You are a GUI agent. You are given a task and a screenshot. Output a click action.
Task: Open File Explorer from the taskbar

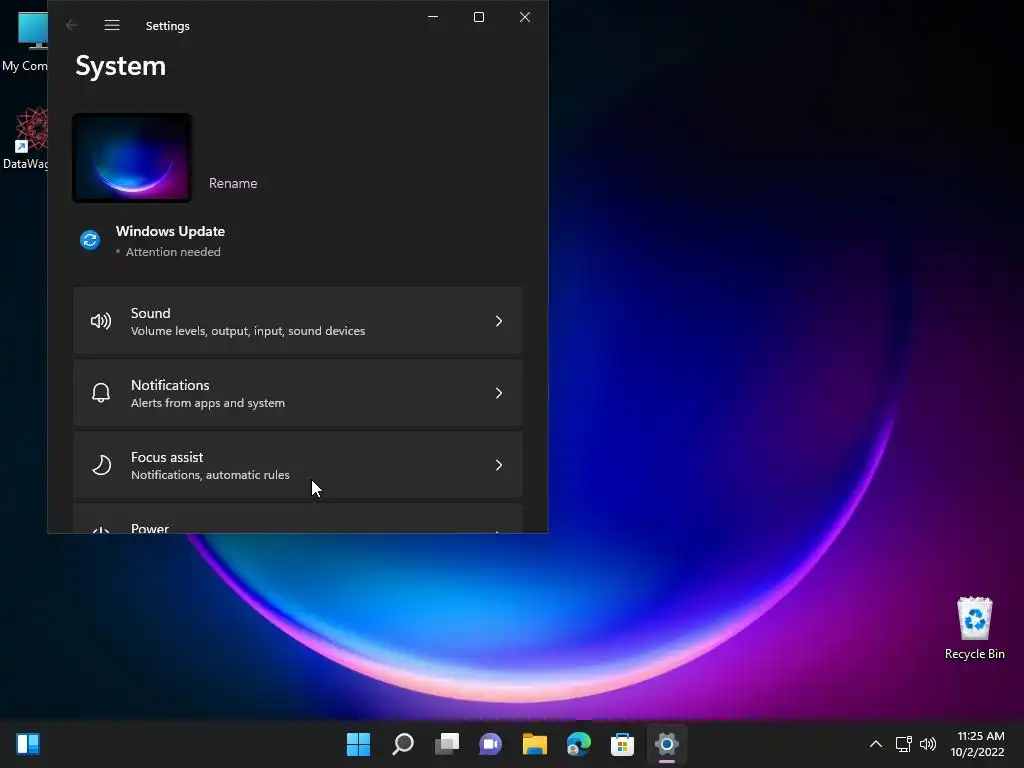tap(535, 744)
